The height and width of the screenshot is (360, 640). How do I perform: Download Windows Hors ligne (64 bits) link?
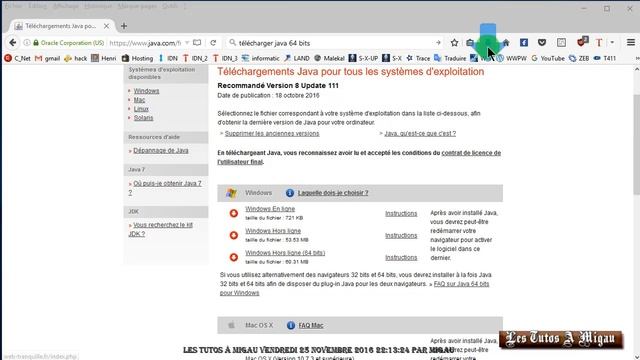pos(285,253)
